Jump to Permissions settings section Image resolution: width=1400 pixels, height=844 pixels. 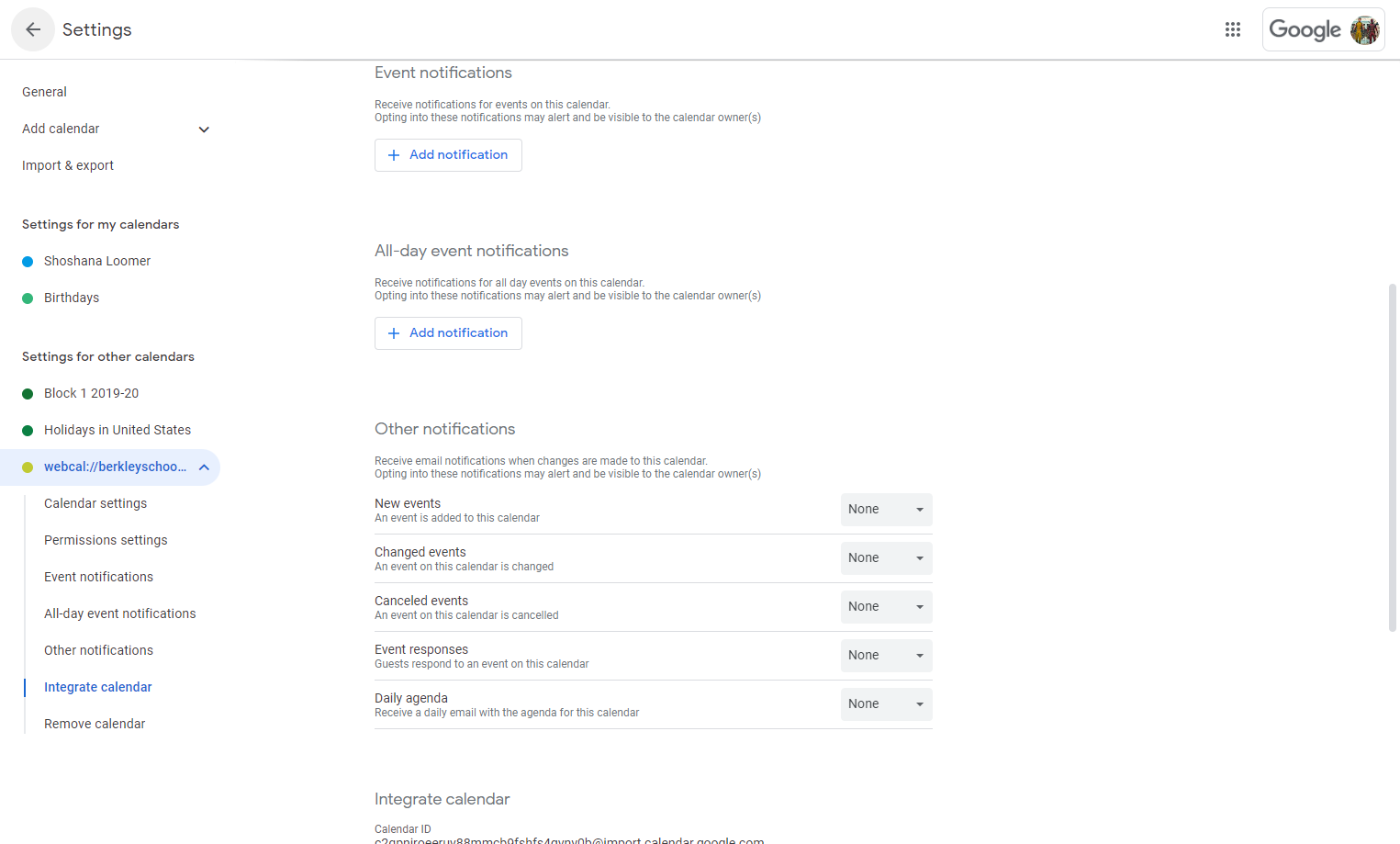point(106,540)
